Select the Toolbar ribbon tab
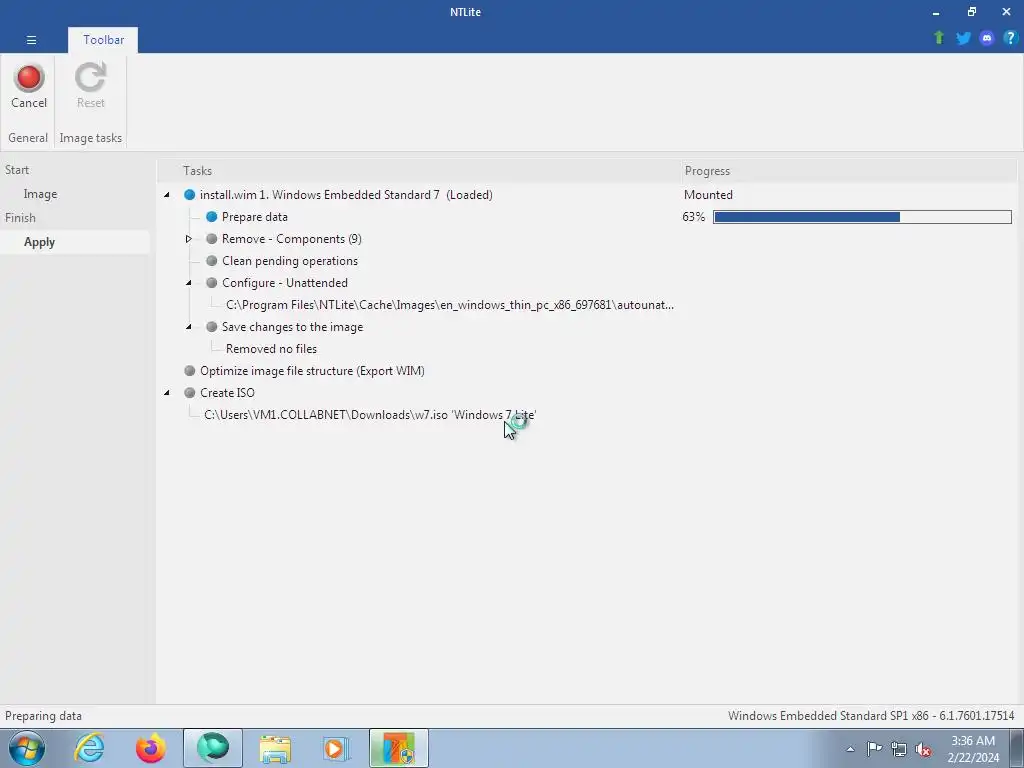 (103, 40)
